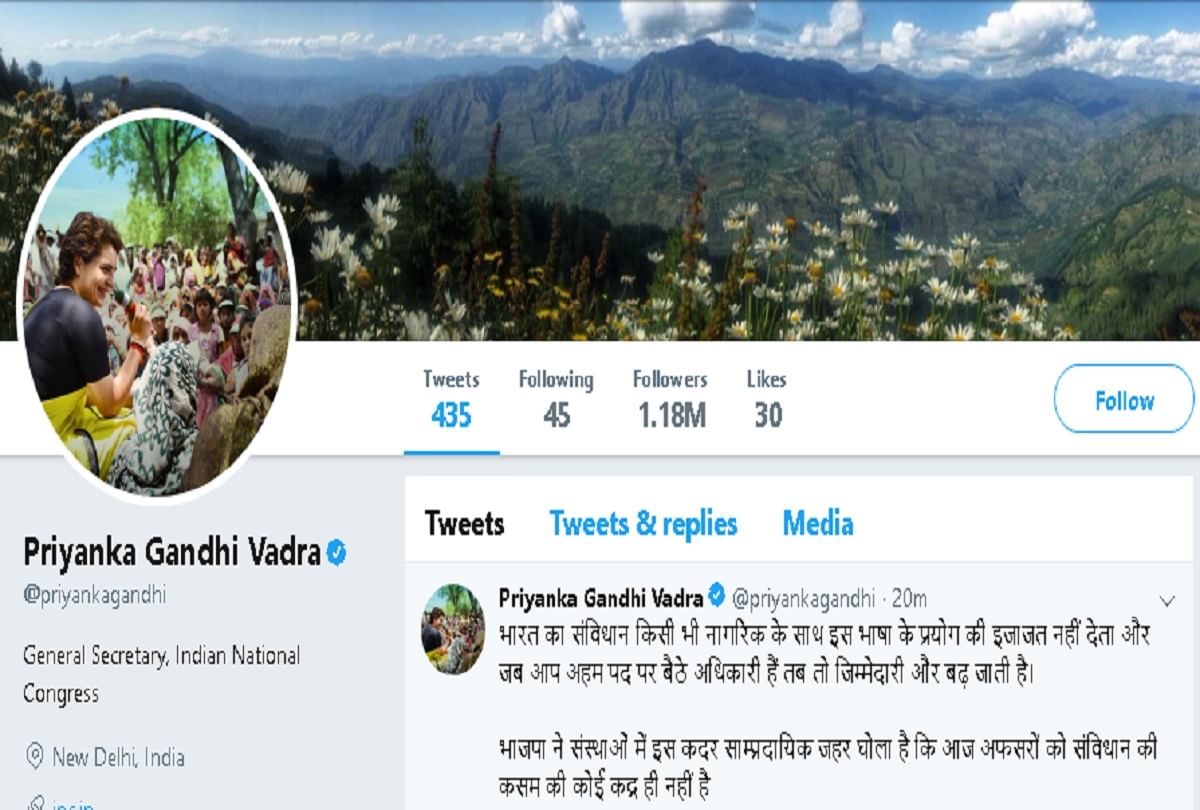This screenshot has height=810, width=1200.
Task: Open the large circular profile photo
Action: click(x=156, y=305)
